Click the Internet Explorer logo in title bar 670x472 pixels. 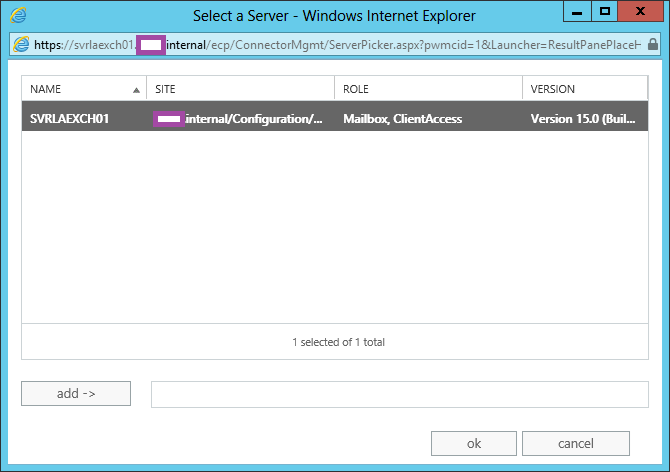tap(18, 16)
